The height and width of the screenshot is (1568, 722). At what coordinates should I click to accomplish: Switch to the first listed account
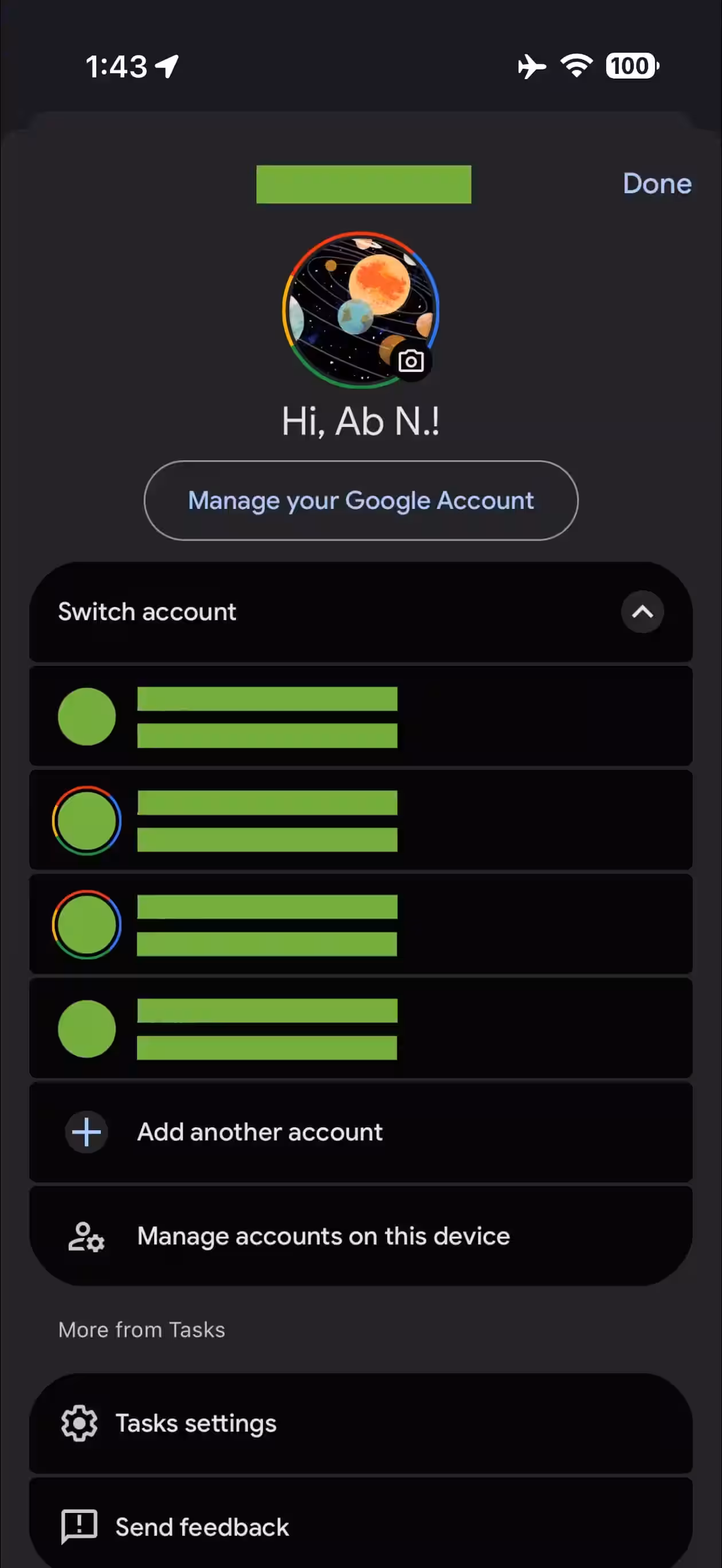[360, 716]
